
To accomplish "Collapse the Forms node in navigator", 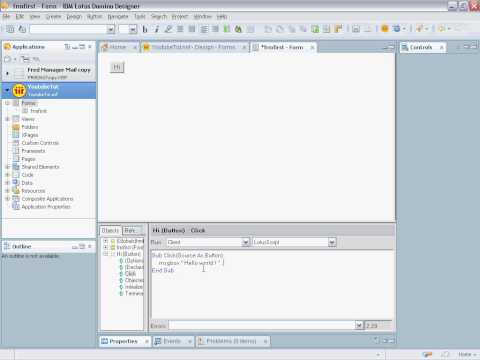I will tap(7, 103).
